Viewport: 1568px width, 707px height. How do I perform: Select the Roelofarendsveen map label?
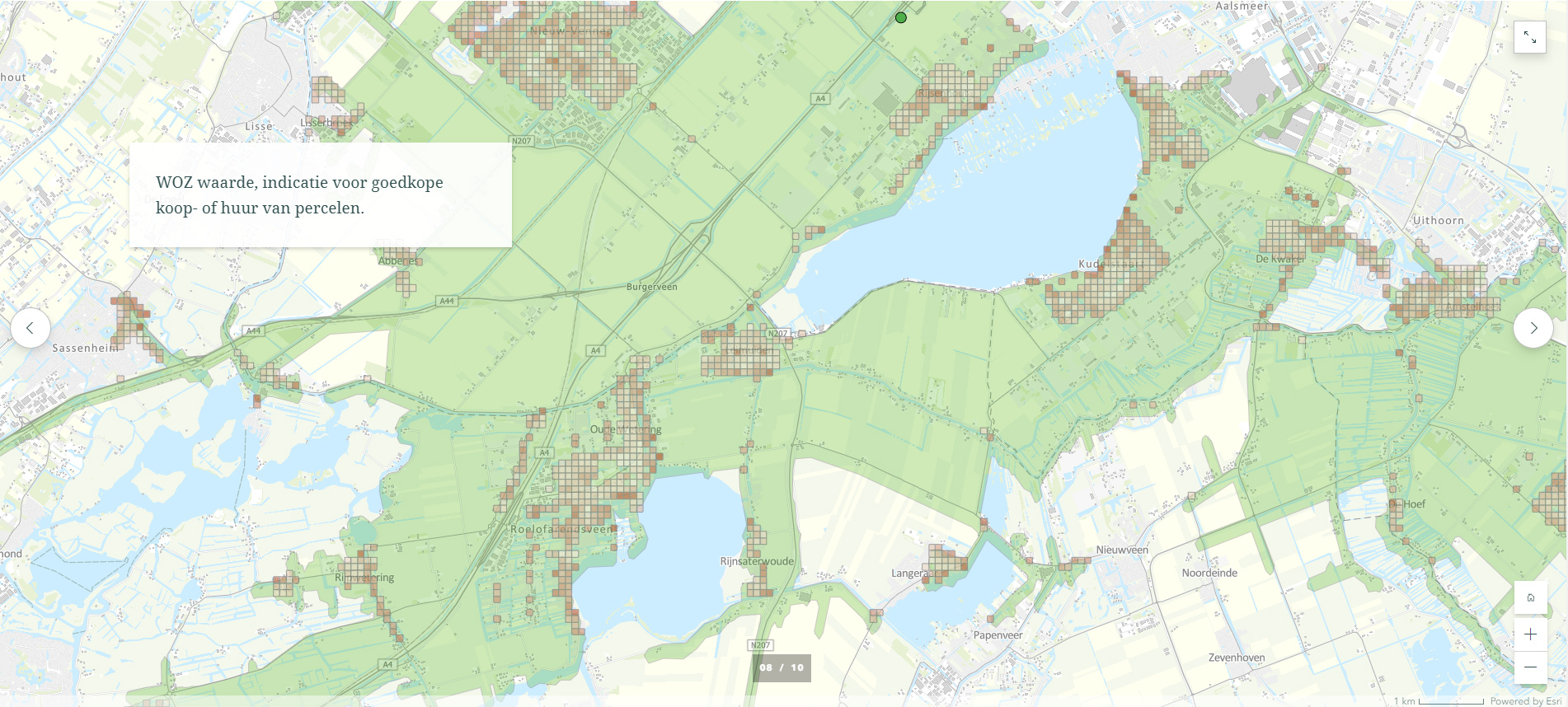point(562,529)
